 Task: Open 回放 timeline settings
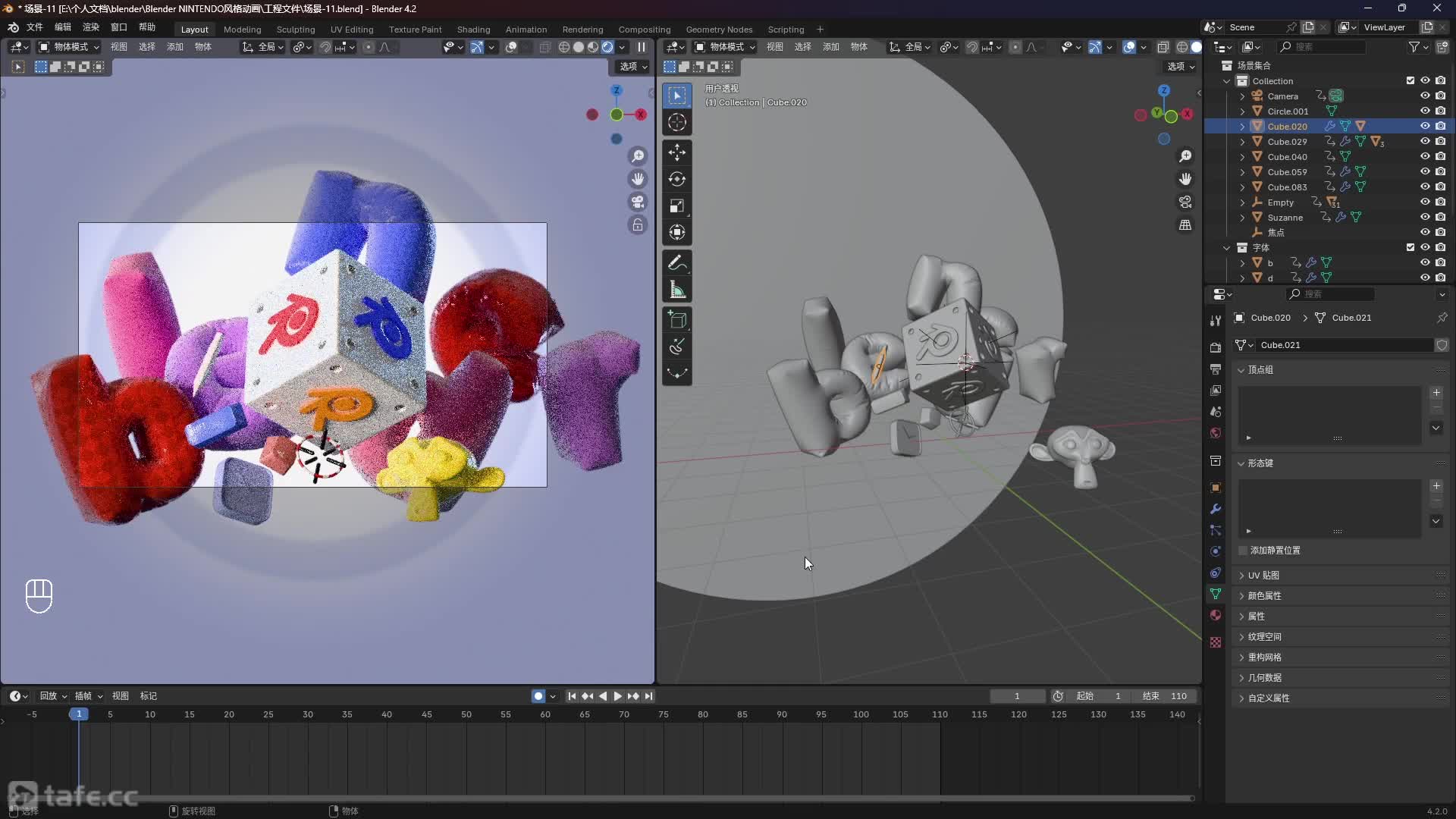[53, 696]
